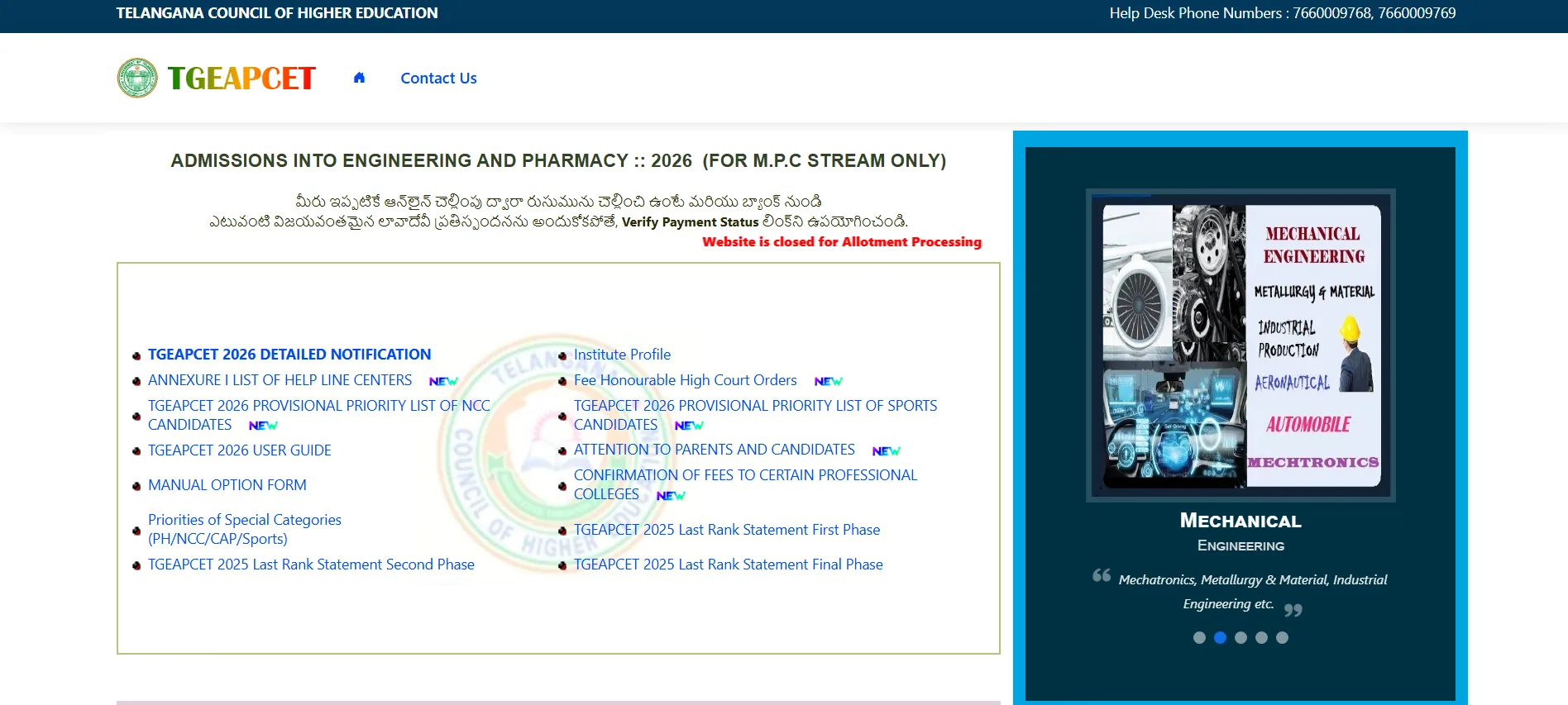Click the home icon in navigation bar
Image resolution: width=1568 pixels, height=705 pixels.
click(x=359, y=78)
